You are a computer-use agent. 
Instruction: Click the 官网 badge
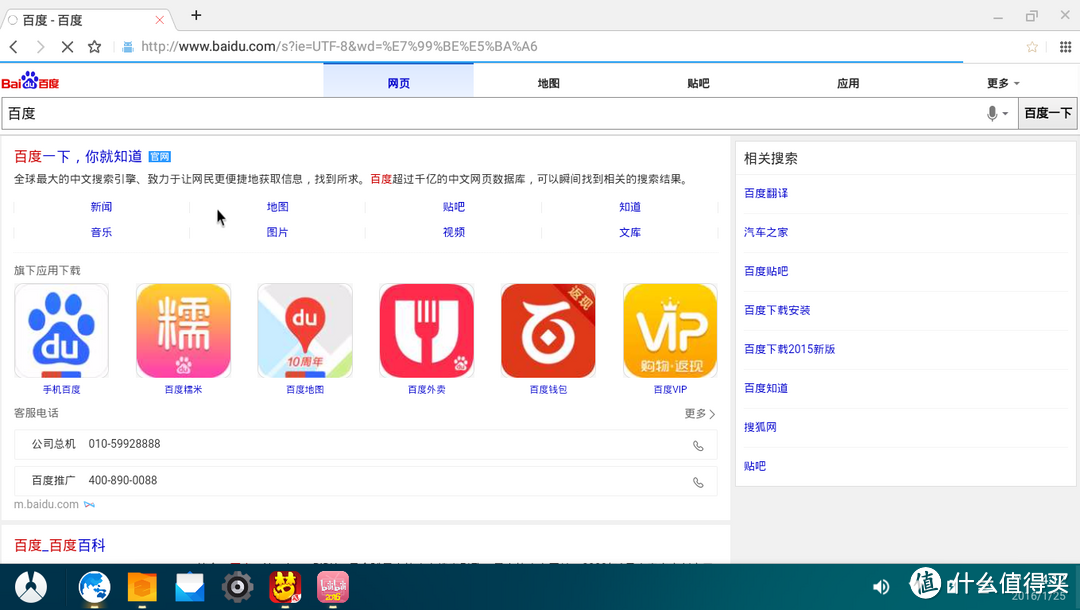(x=160, y=157)
